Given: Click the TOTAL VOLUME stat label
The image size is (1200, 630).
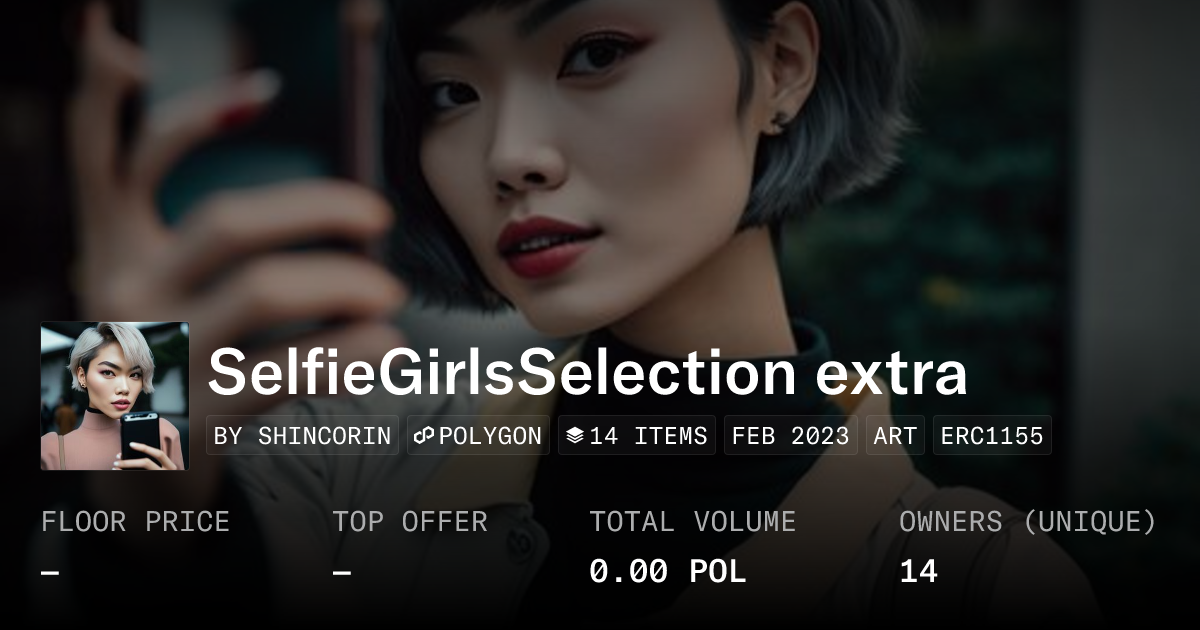Looking at the screenshot, I should pos(692,522).
